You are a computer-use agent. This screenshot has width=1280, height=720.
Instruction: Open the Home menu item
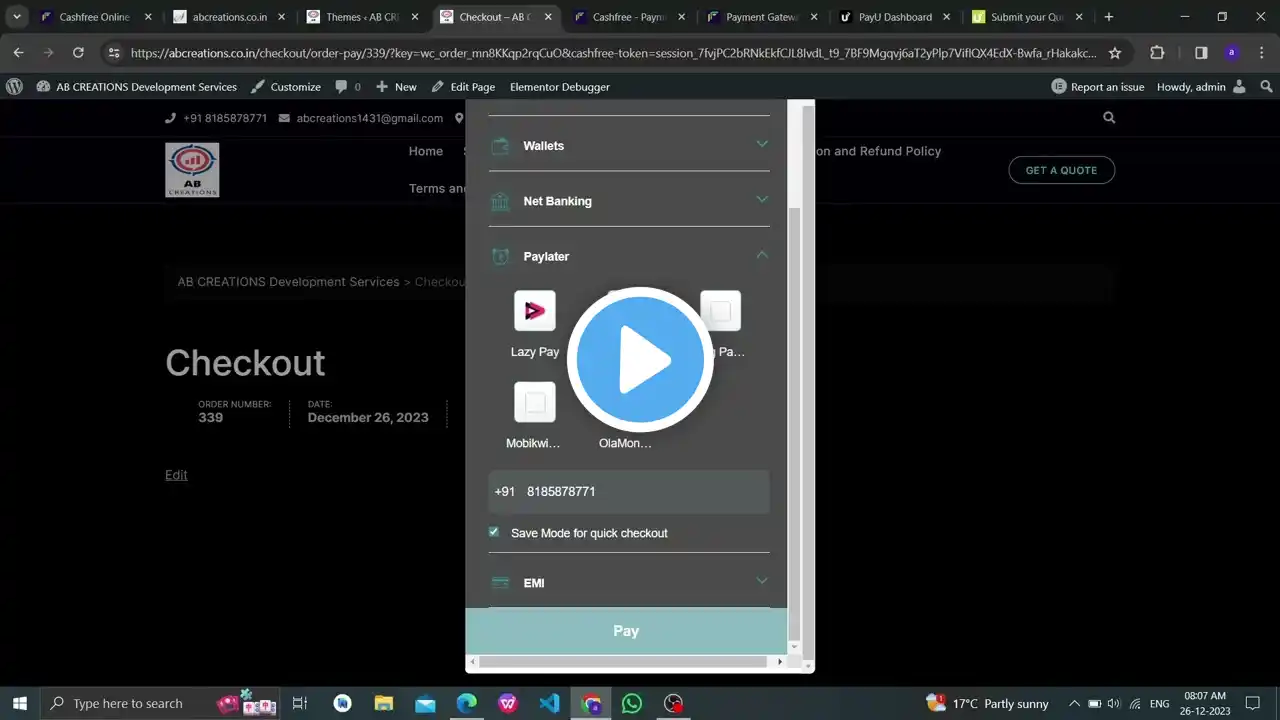[x=426, y=151]
